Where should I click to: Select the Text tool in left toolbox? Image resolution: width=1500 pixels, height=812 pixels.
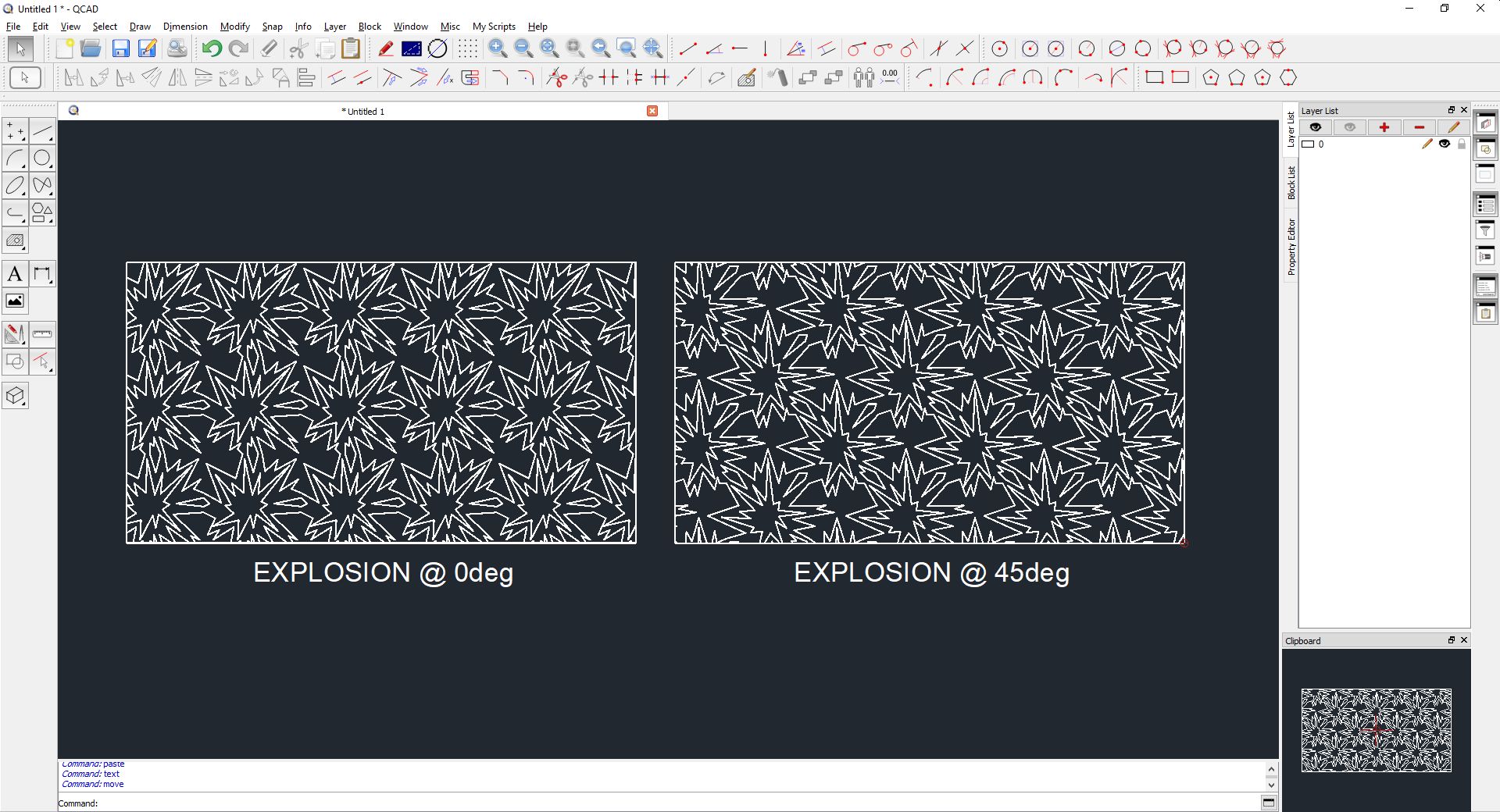pos(15,274)
